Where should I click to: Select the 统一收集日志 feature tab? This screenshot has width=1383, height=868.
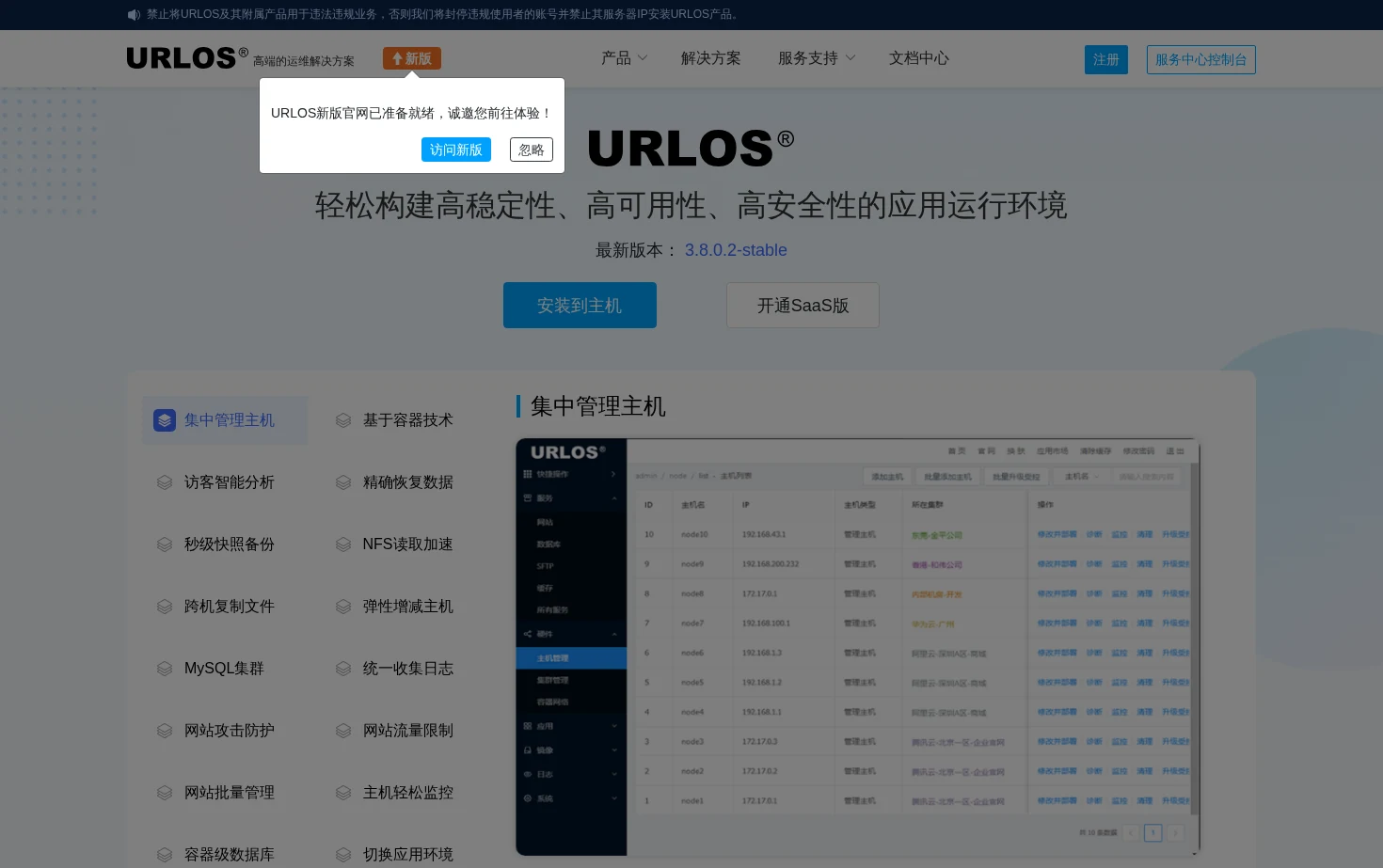click(x=404, y=669)
